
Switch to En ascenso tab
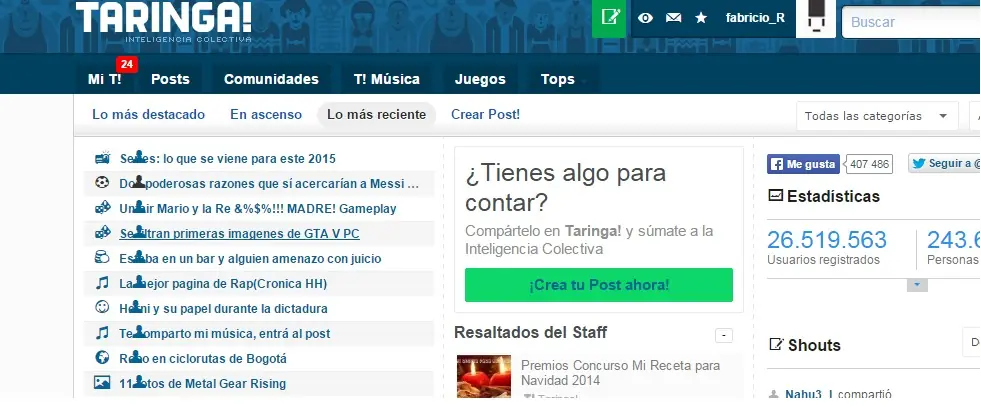(266, 114)
